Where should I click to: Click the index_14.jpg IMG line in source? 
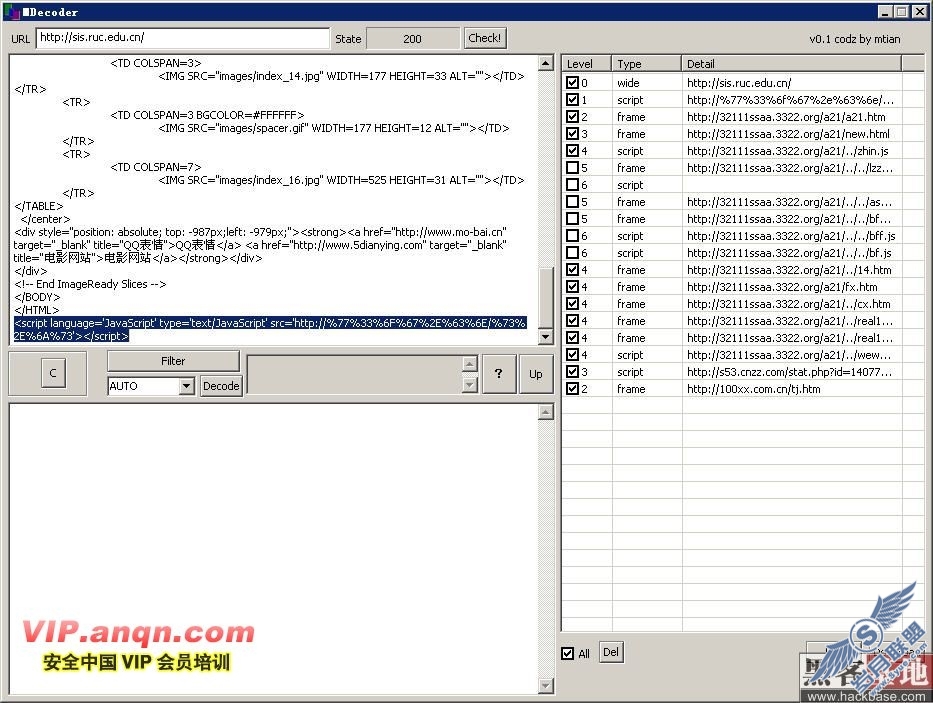(342, 76)
